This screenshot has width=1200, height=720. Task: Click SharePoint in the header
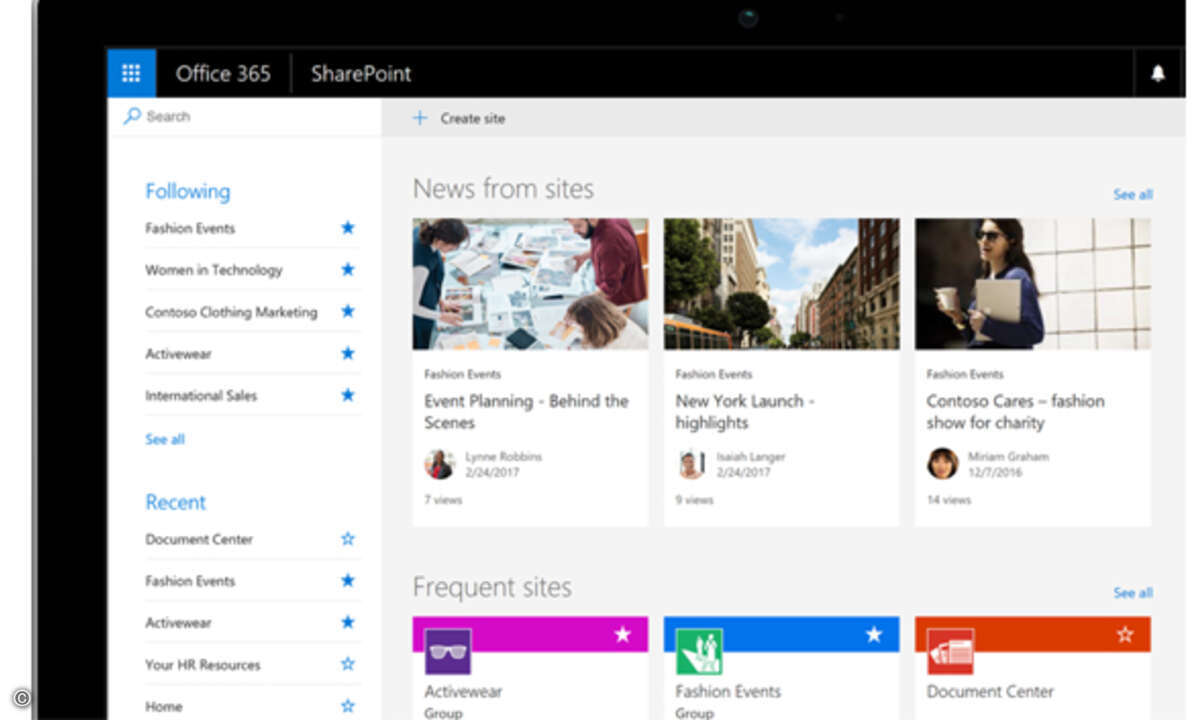361,74
